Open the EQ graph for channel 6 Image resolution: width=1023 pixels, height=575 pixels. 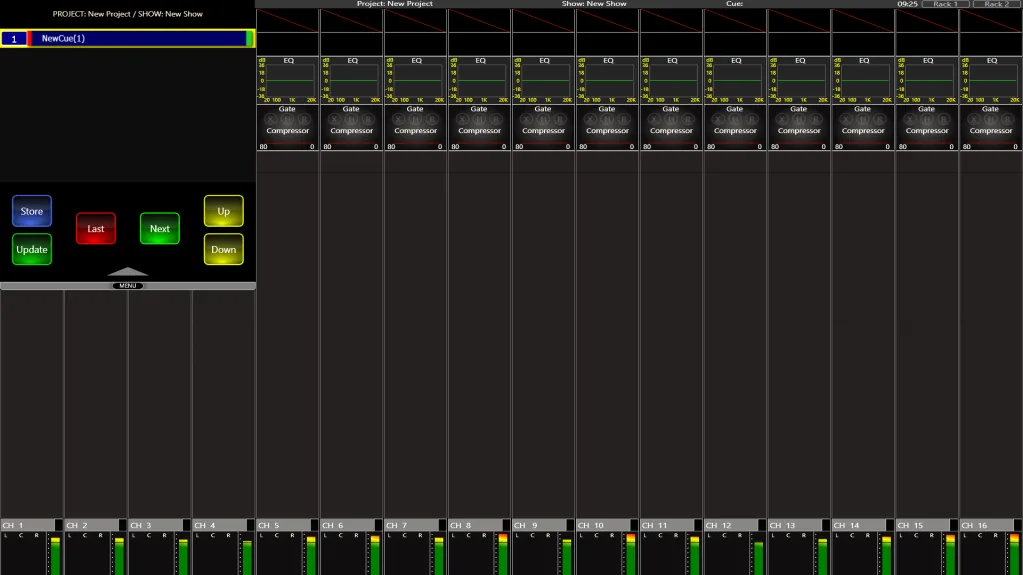point(352,80)
